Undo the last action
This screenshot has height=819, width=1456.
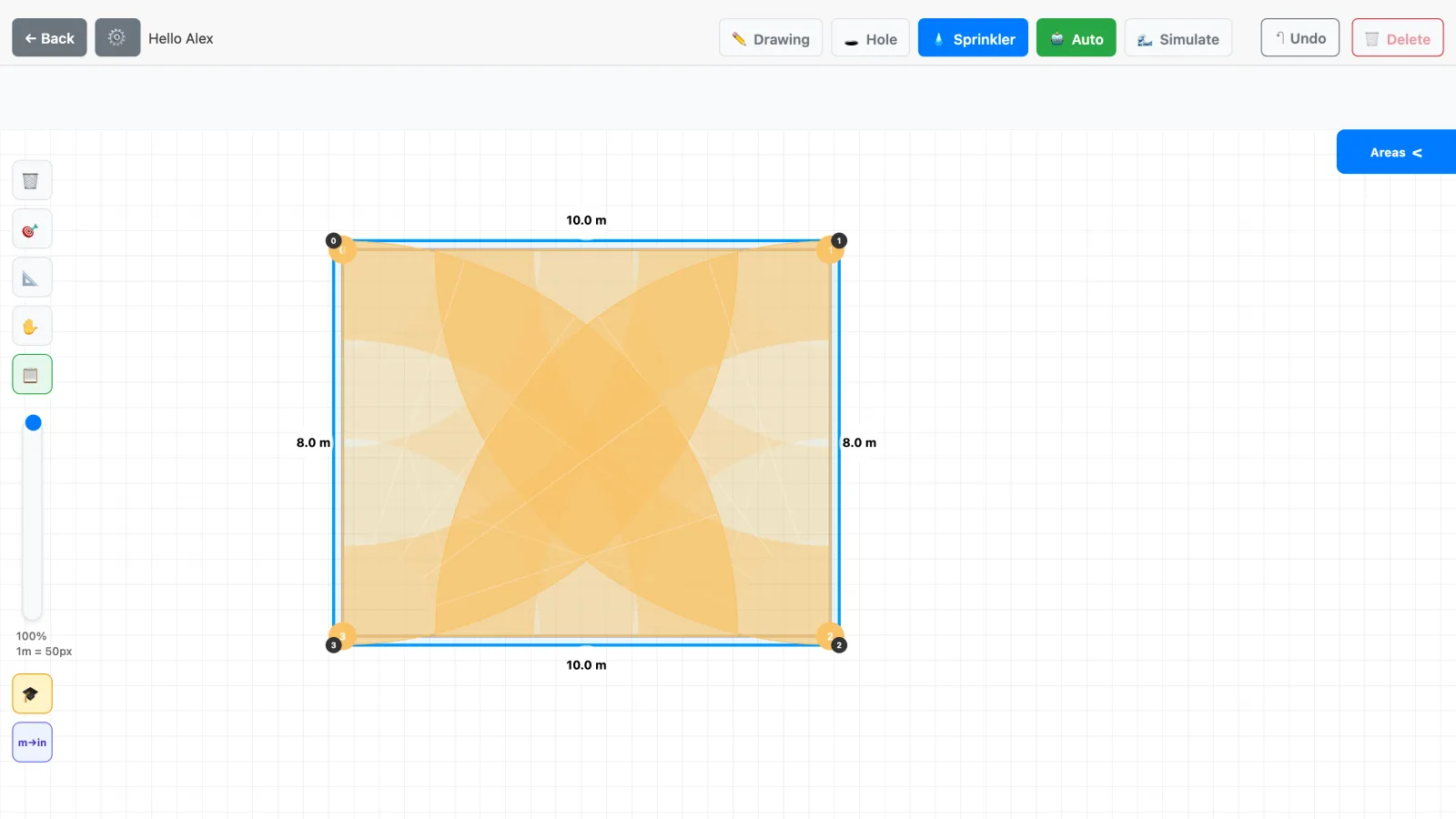[x=1299, y=38]
